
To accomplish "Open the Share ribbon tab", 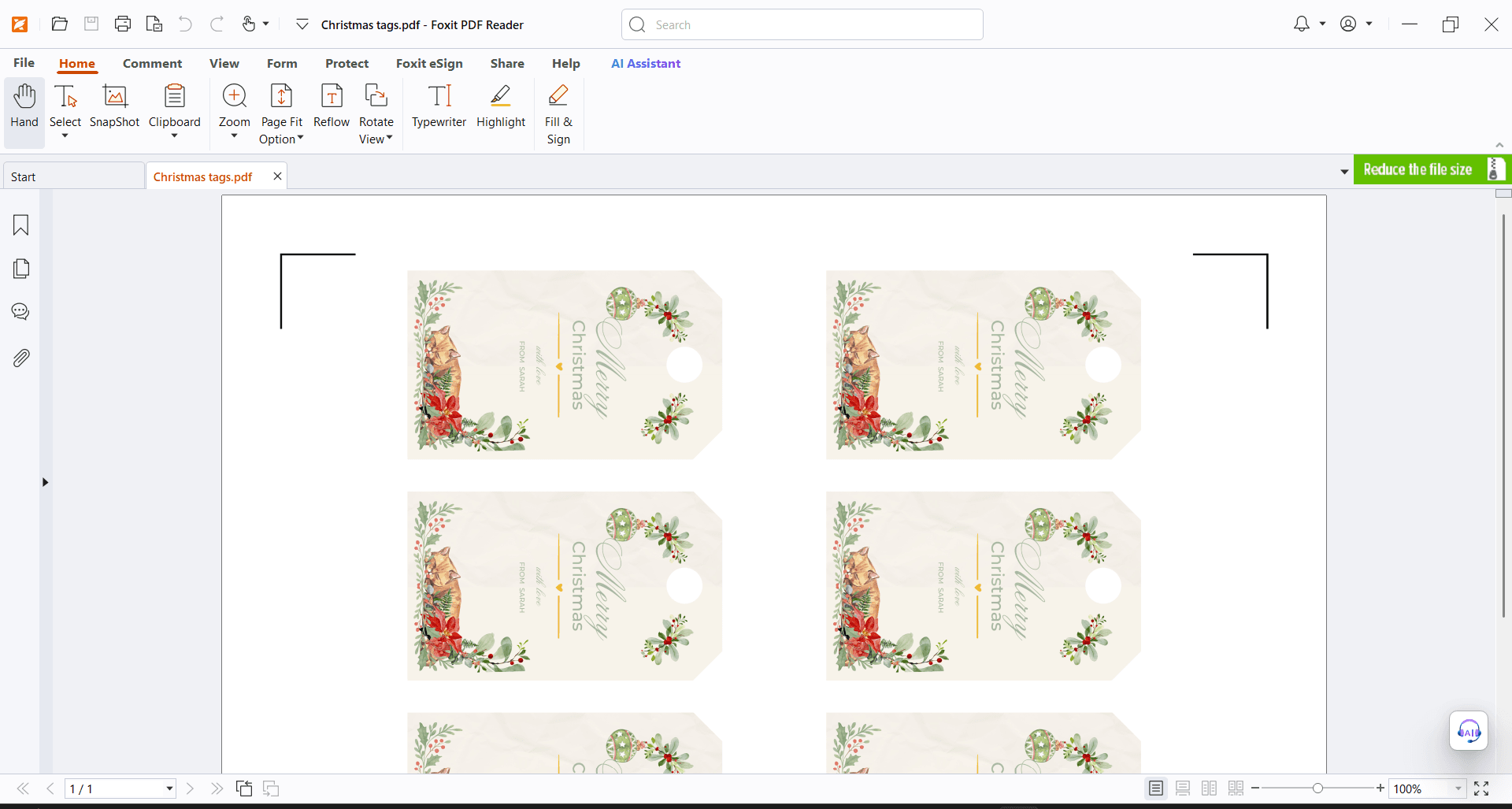I will pyautogui.click(x=507, y=63).
